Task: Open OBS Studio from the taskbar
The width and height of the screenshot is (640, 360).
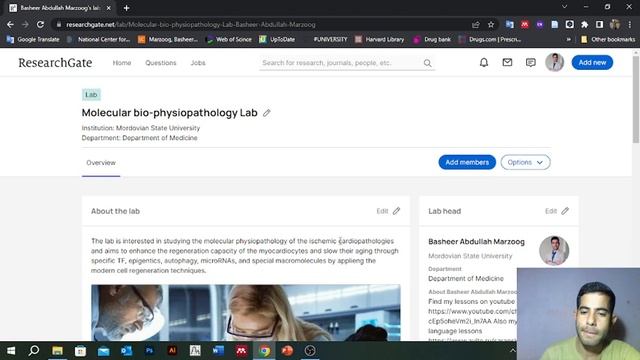Action: [x=310, y=351]
